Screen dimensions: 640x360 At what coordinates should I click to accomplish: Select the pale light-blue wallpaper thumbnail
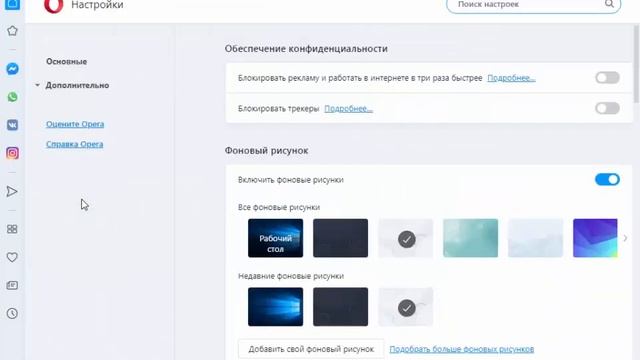[536, 238]
